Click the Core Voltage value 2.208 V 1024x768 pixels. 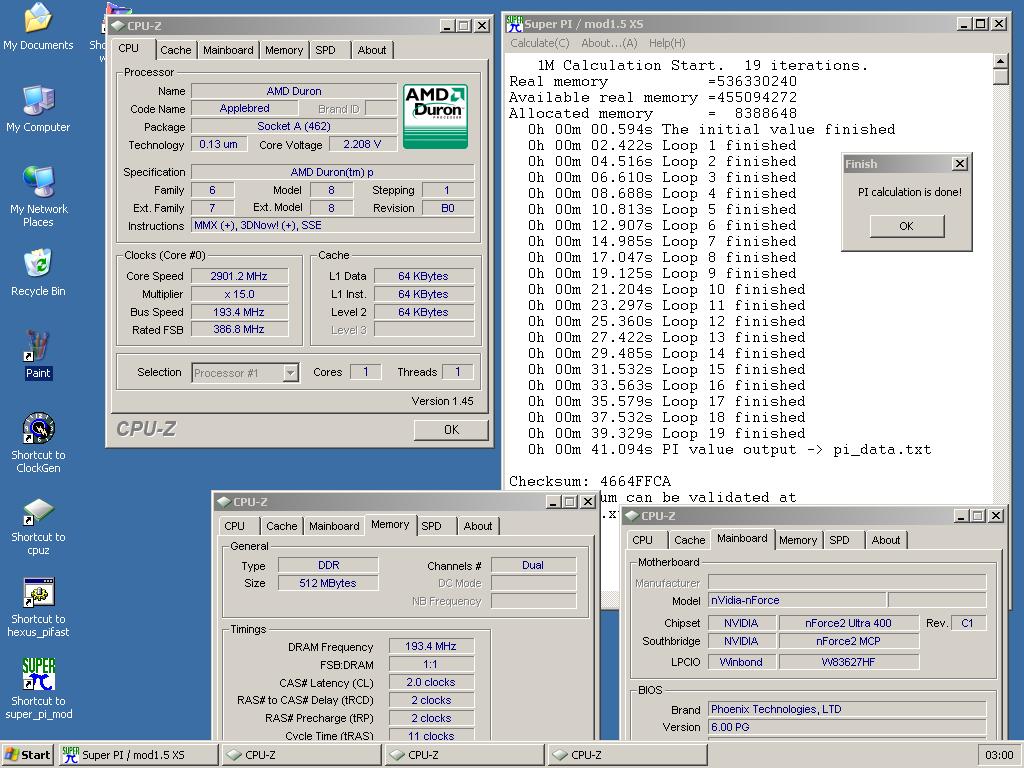click(x=362, y=144)
